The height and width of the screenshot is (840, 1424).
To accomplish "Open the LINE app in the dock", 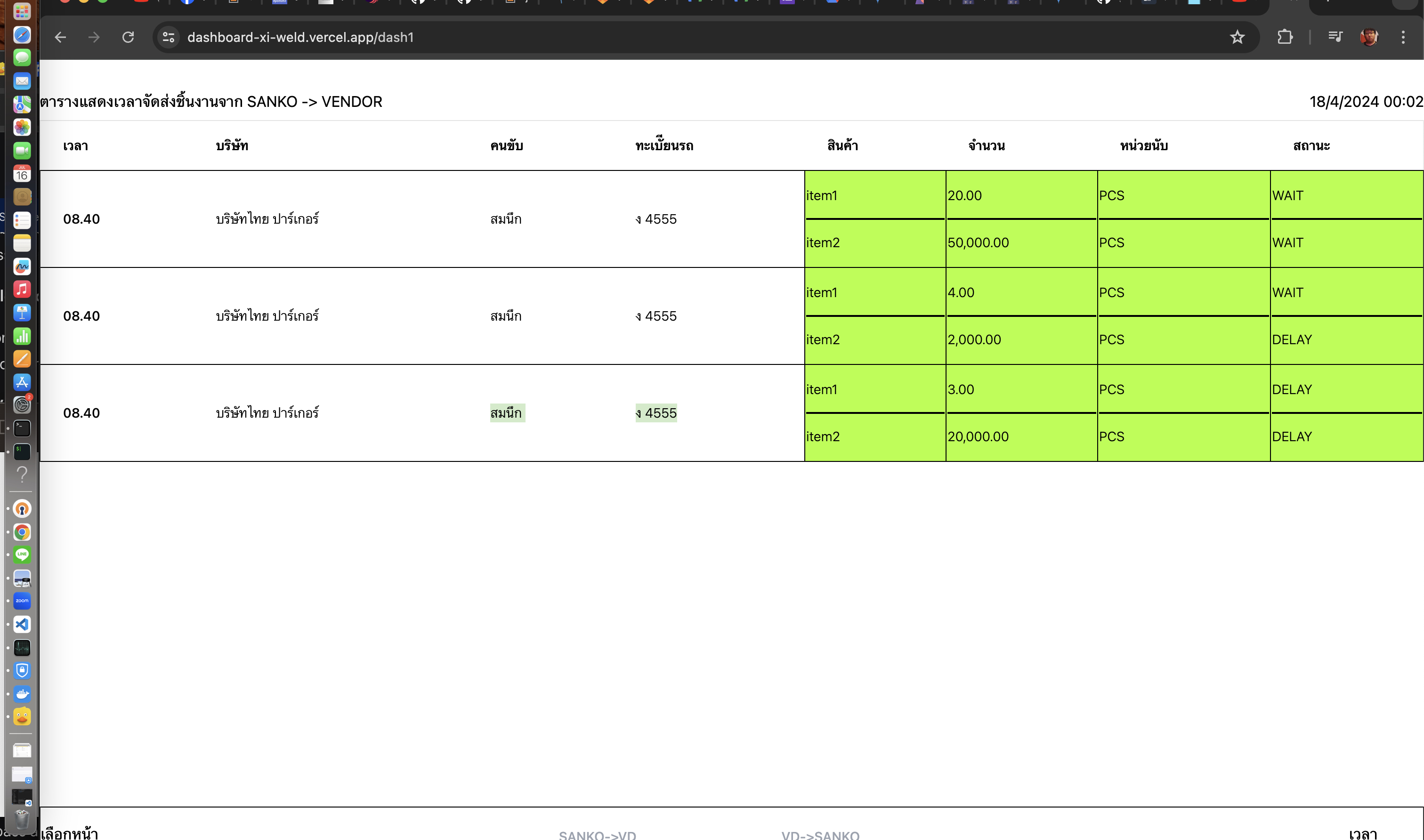I will coord(22,555).
